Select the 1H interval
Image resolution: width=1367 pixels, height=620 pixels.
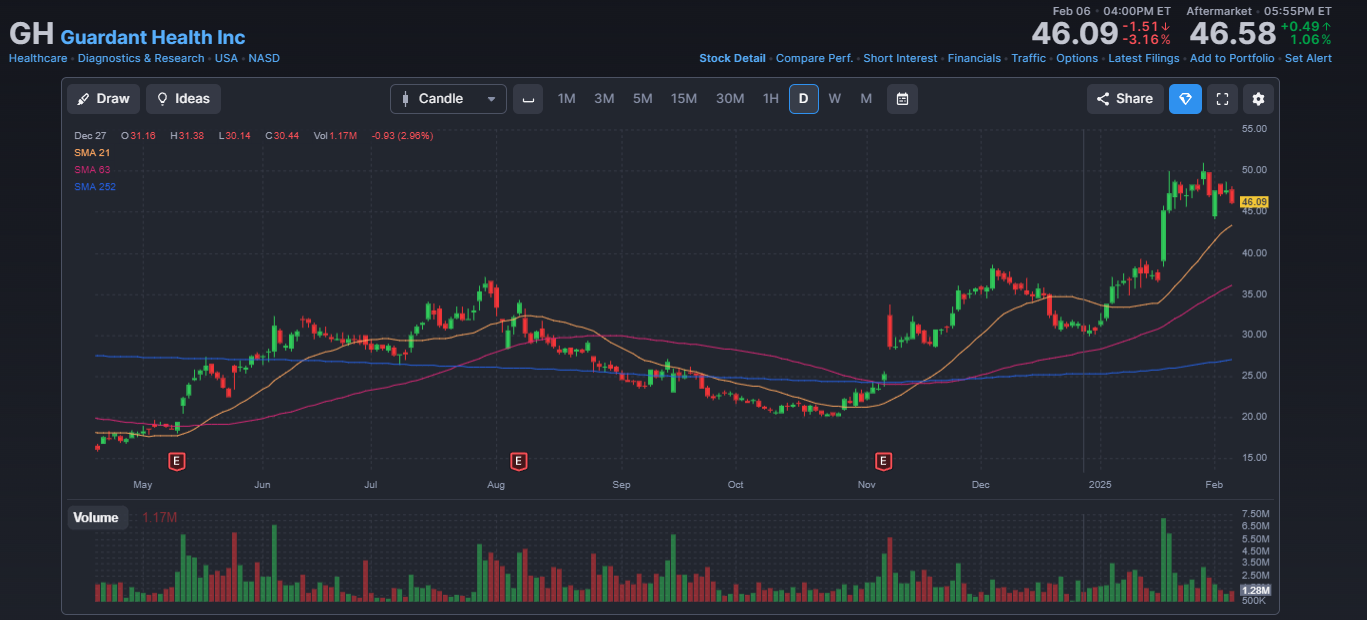pos(770,99)
